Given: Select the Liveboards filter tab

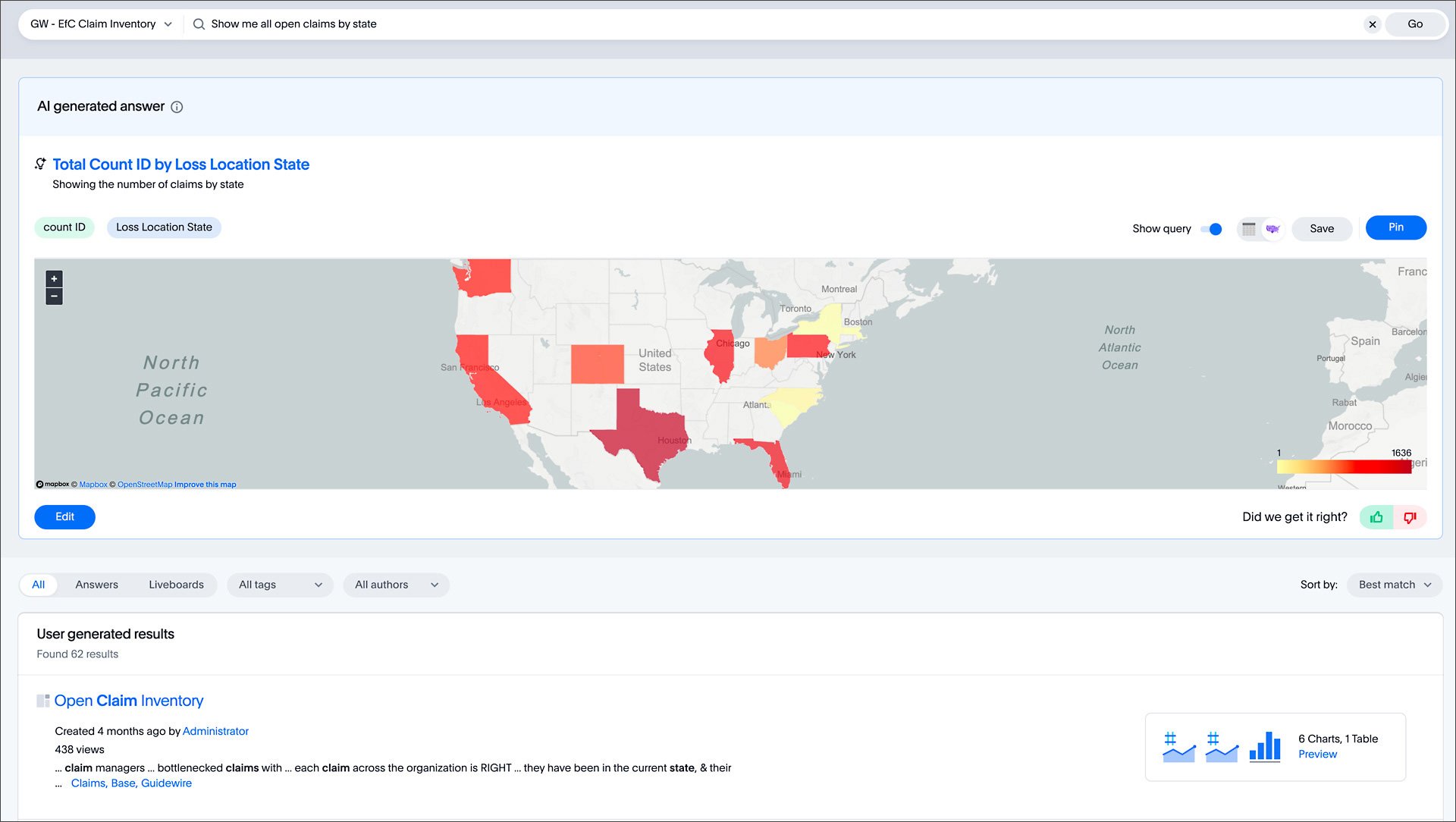Looking at the screenshot, I should [x=175, y=584].
